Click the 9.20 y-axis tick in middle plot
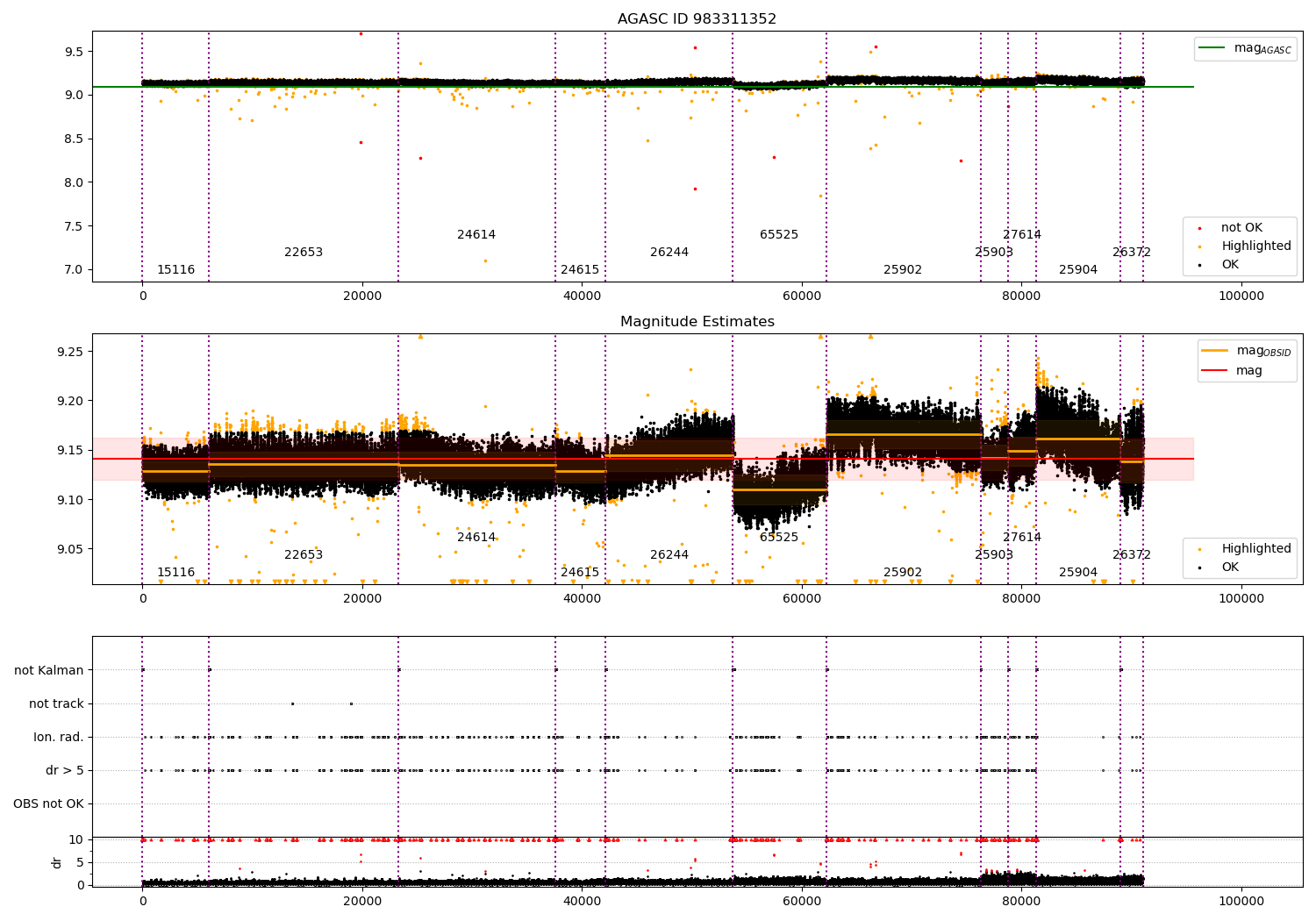 [71, 402]
